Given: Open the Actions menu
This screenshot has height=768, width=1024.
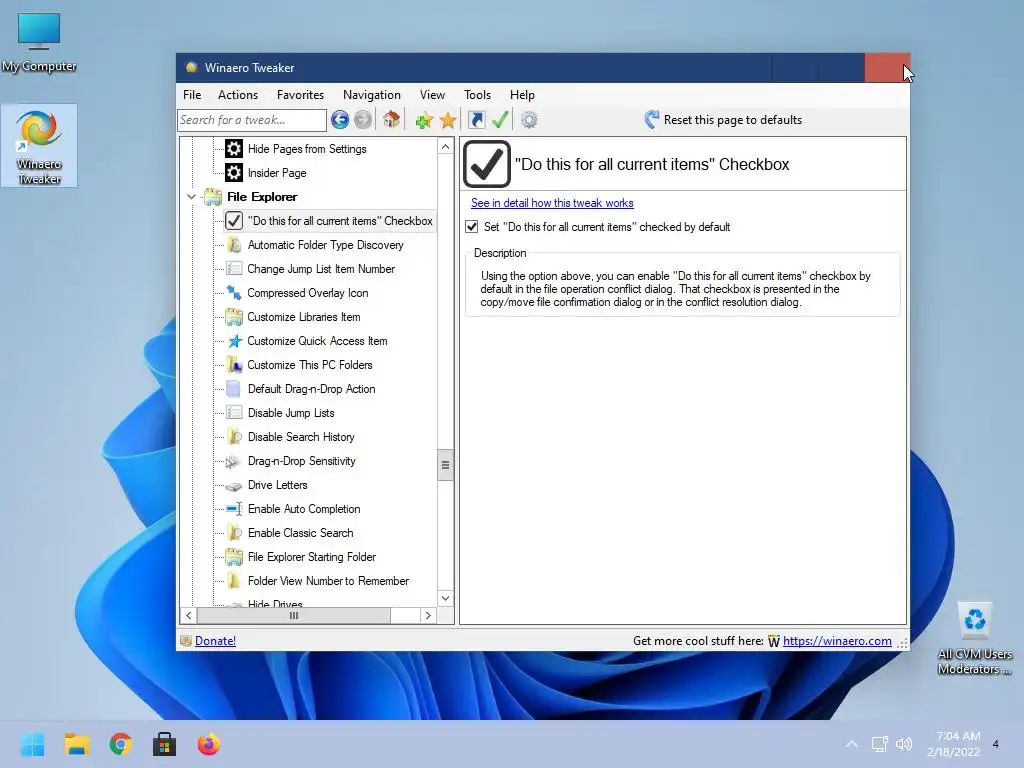Looking at the screenshot, I should 238,95.
